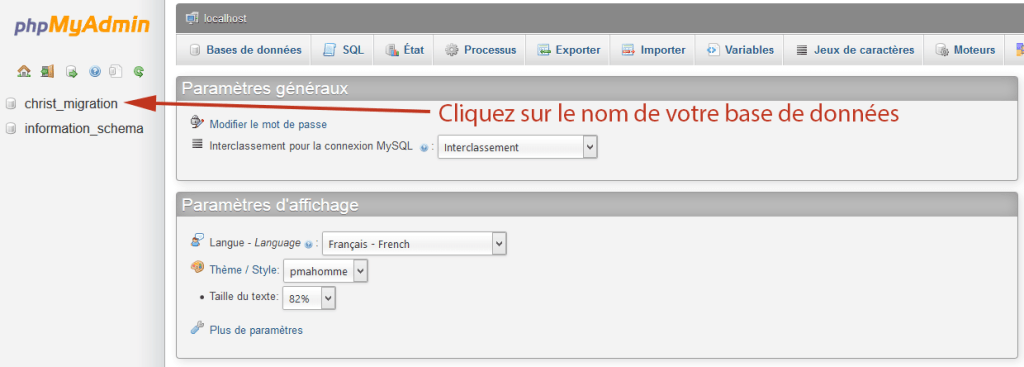Open help icon next to Langue label
Viewport: 1024px width, 367px height.
pyautogui.click(x=308, y=245)
